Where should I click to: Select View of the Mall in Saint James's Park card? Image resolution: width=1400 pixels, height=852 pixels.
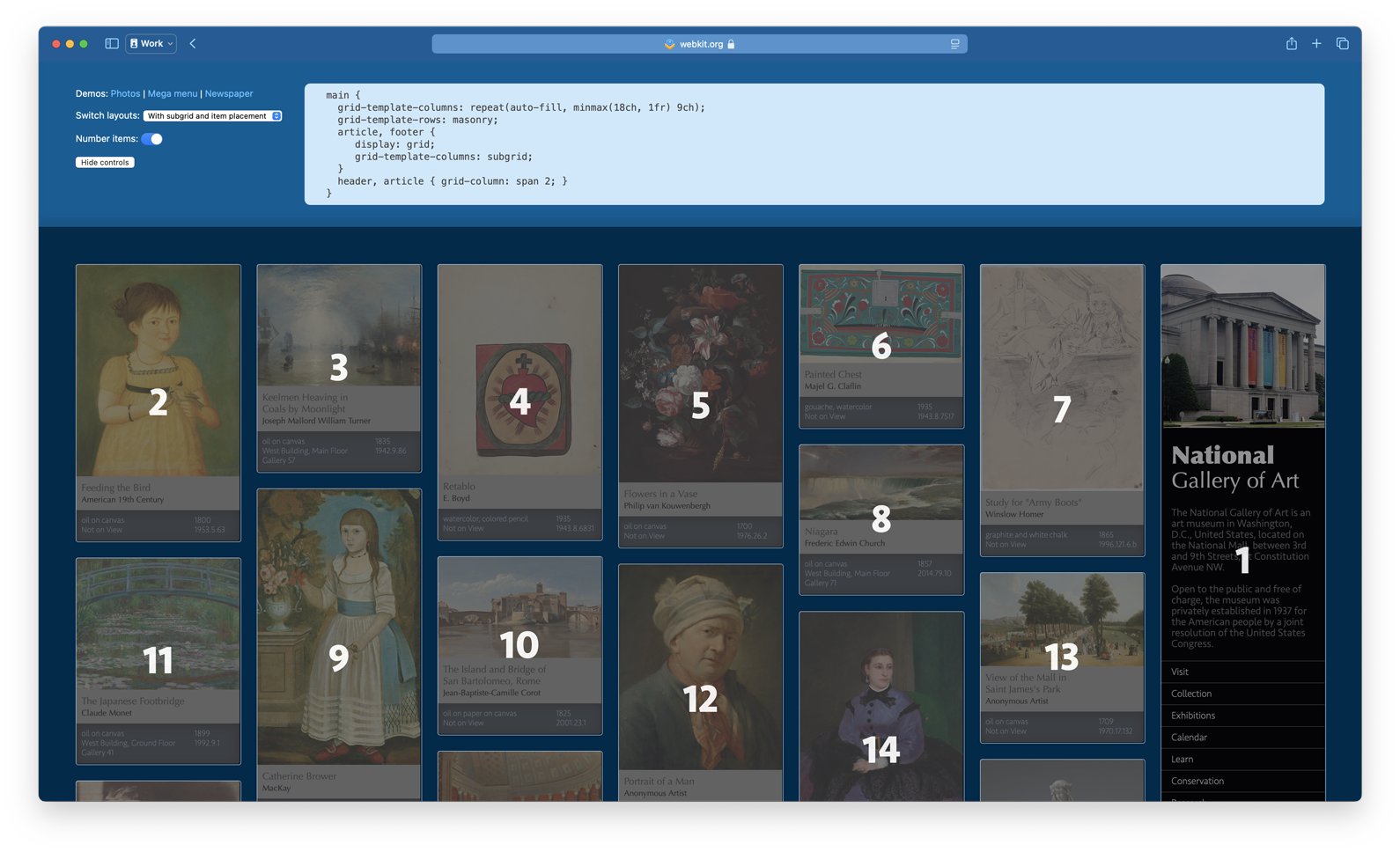(1062, 657)
